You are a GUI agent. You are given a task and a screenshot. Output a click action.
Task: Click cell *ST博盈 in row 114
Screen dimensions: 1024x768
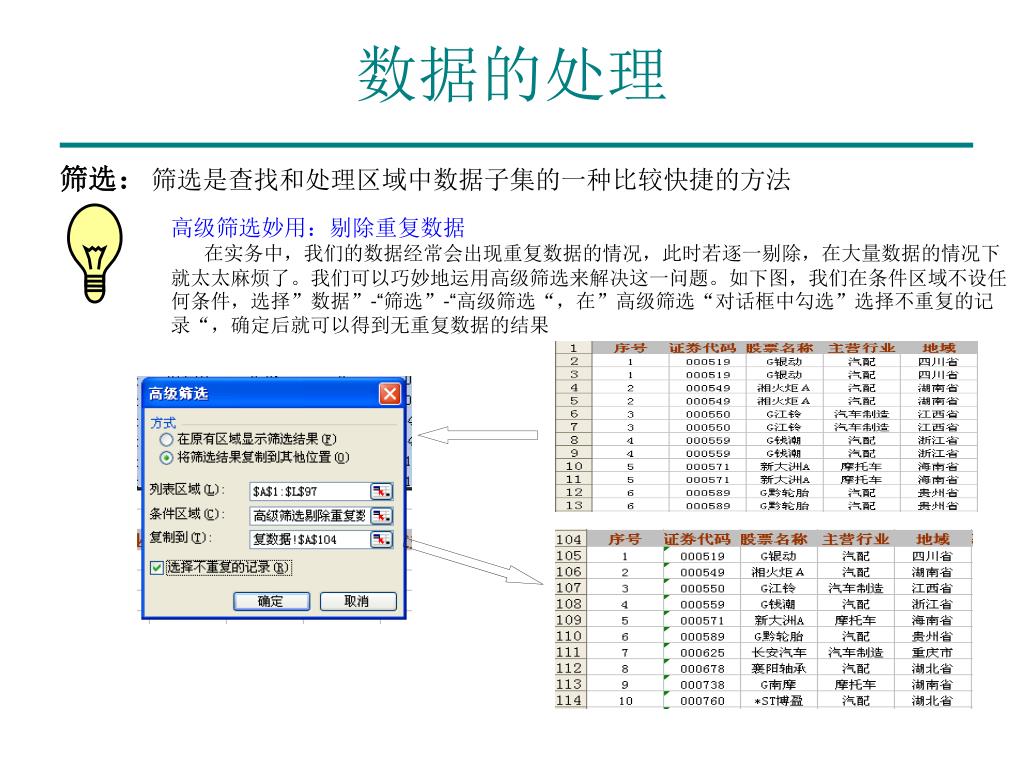point(779,701)
